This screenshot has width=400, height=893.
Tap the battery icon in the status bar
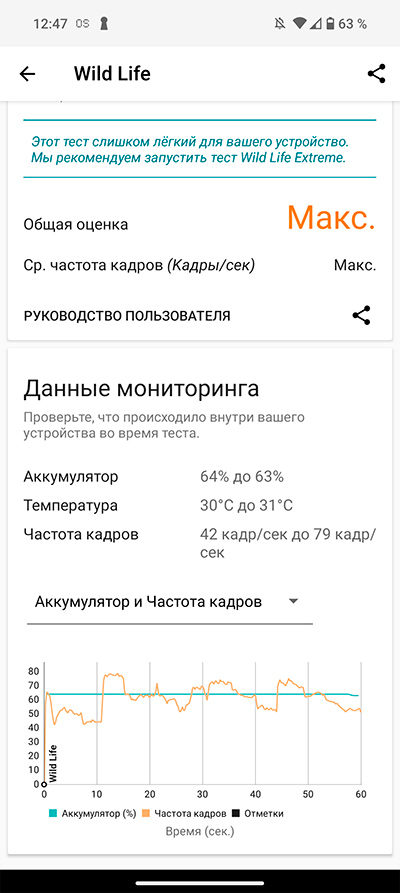point(330,24)
